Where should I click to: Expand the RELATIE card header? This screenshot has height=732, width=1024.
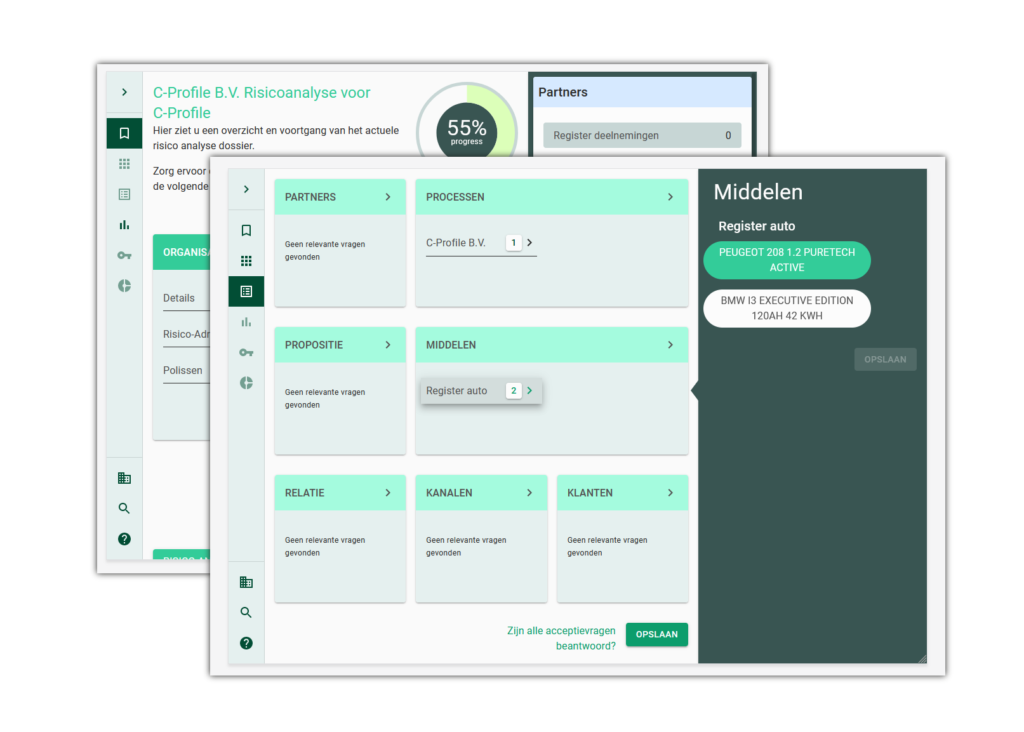click(x=340, y=493)
